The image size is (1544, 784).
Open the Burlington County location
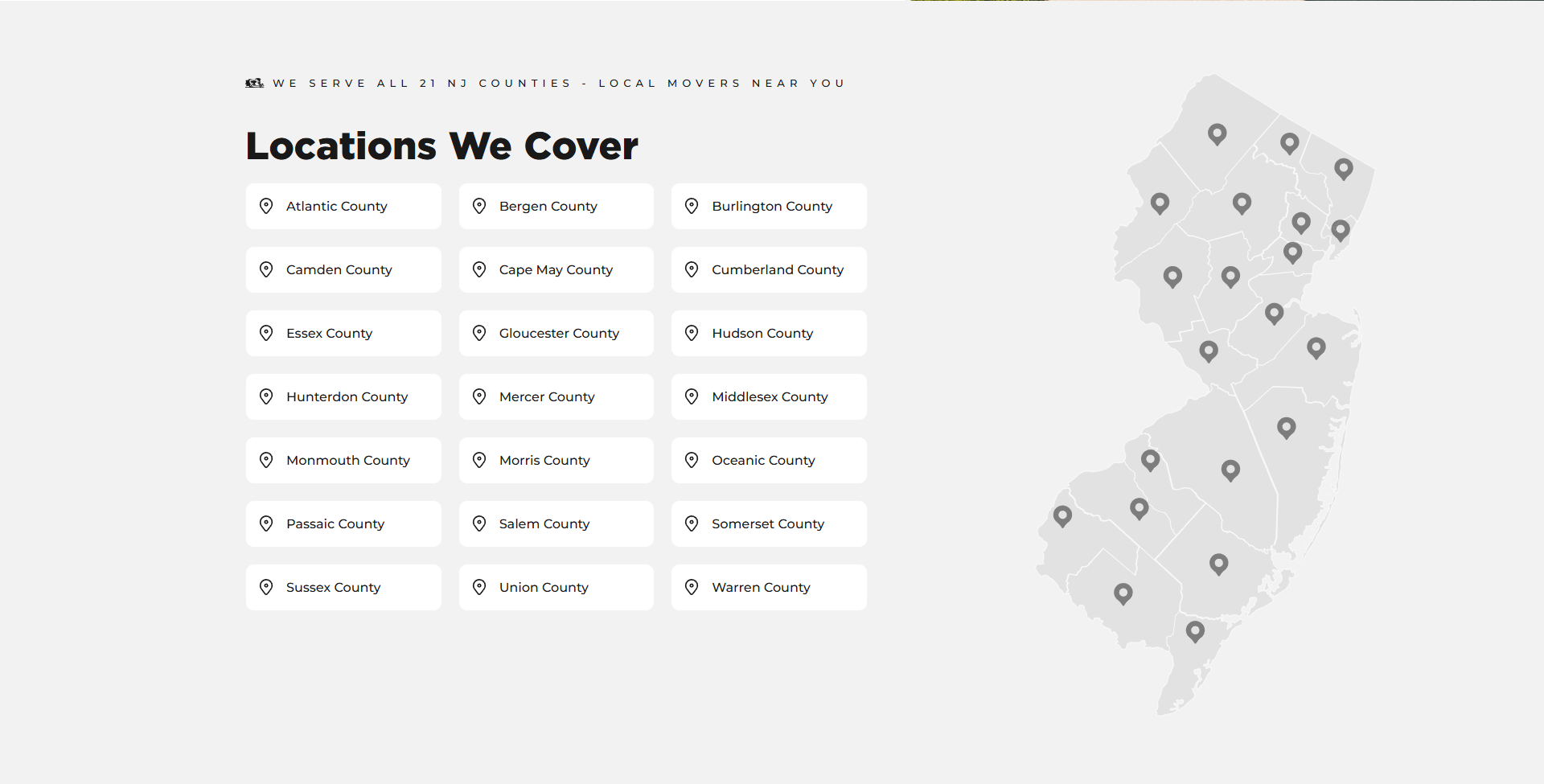coord(769,206)
